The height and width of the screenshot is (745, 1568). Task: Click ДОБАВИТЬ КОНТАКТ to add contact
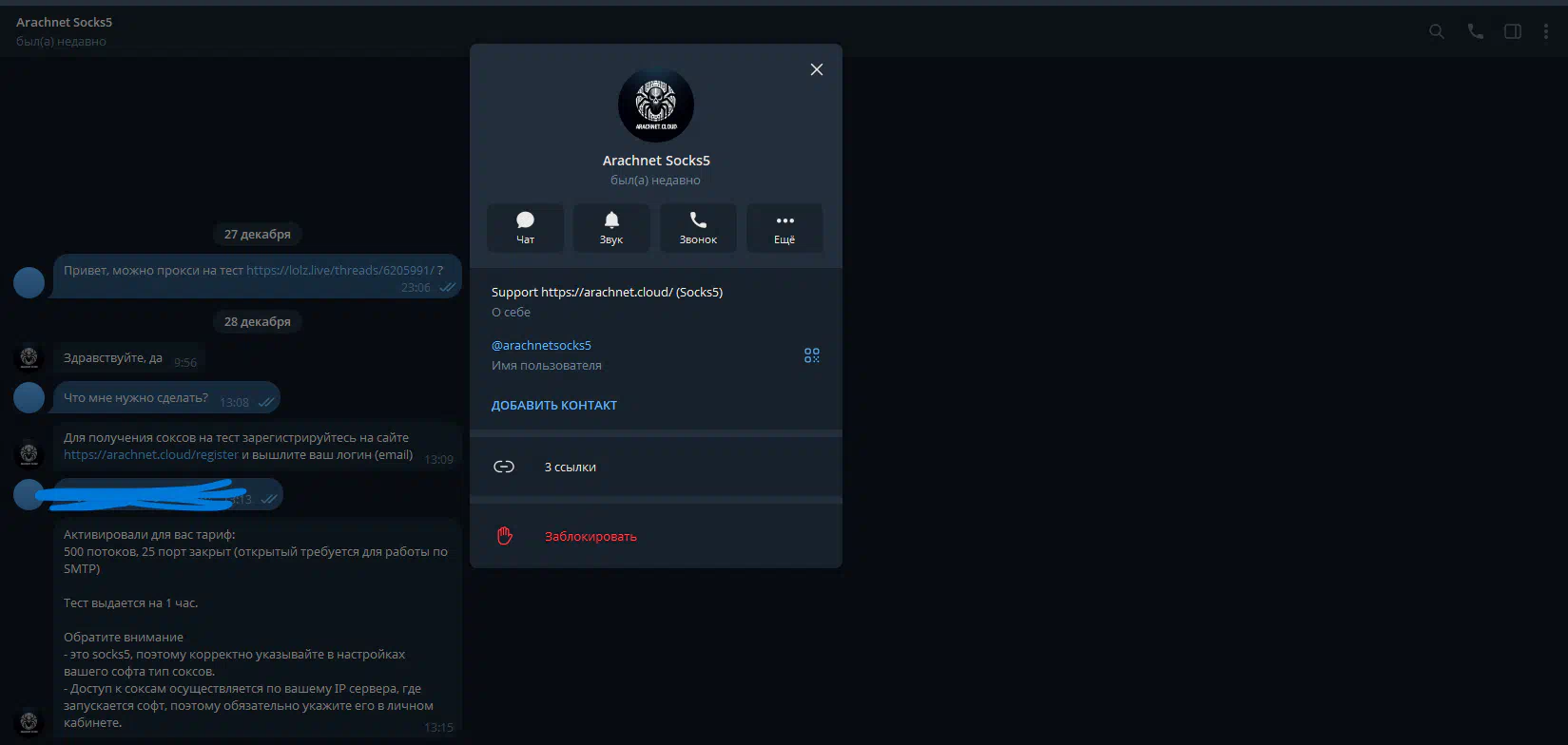(554, 406)
